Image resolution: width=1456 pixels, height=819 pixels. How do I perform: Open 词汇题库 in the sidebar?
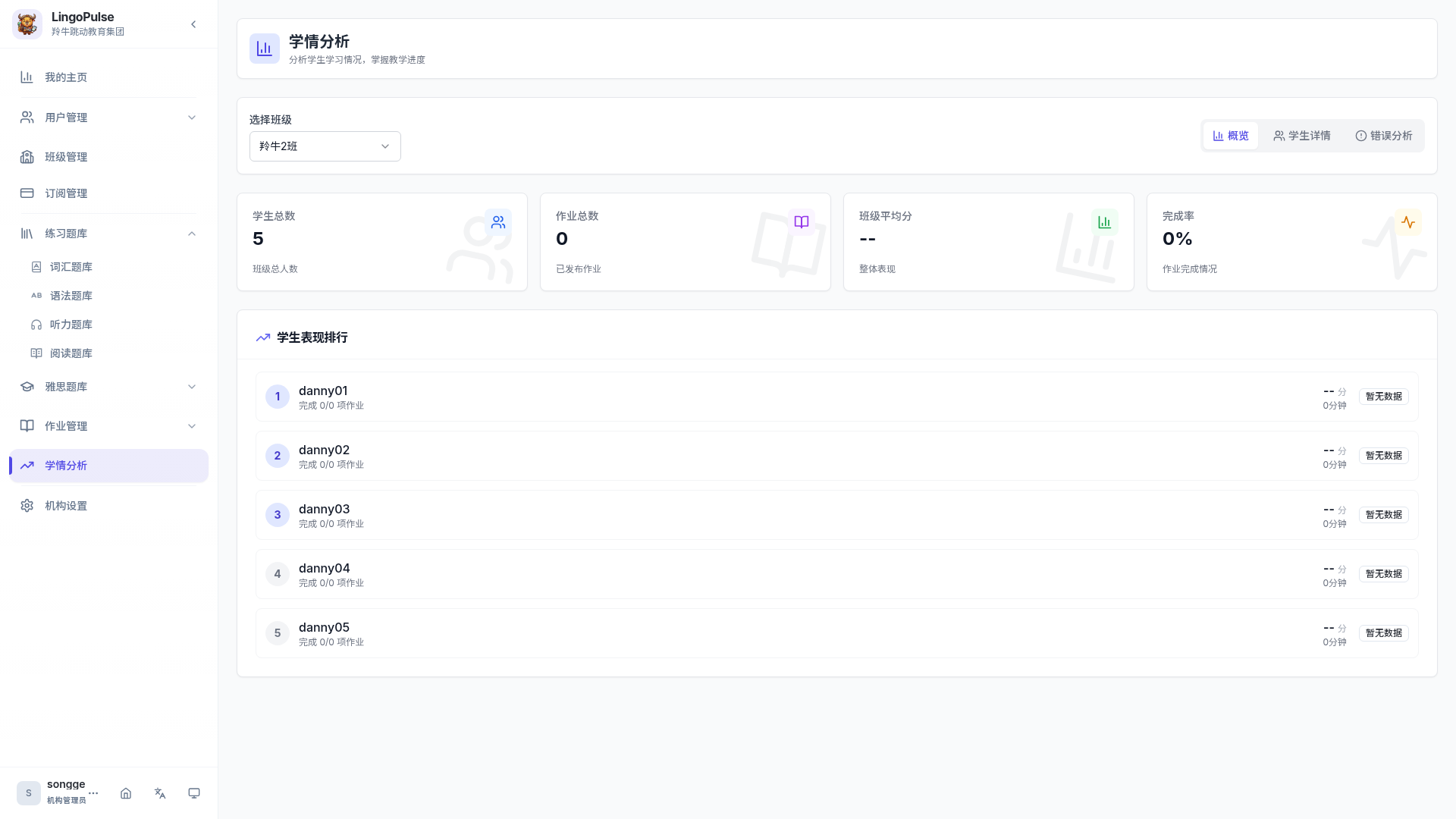[x=71, y=267]
